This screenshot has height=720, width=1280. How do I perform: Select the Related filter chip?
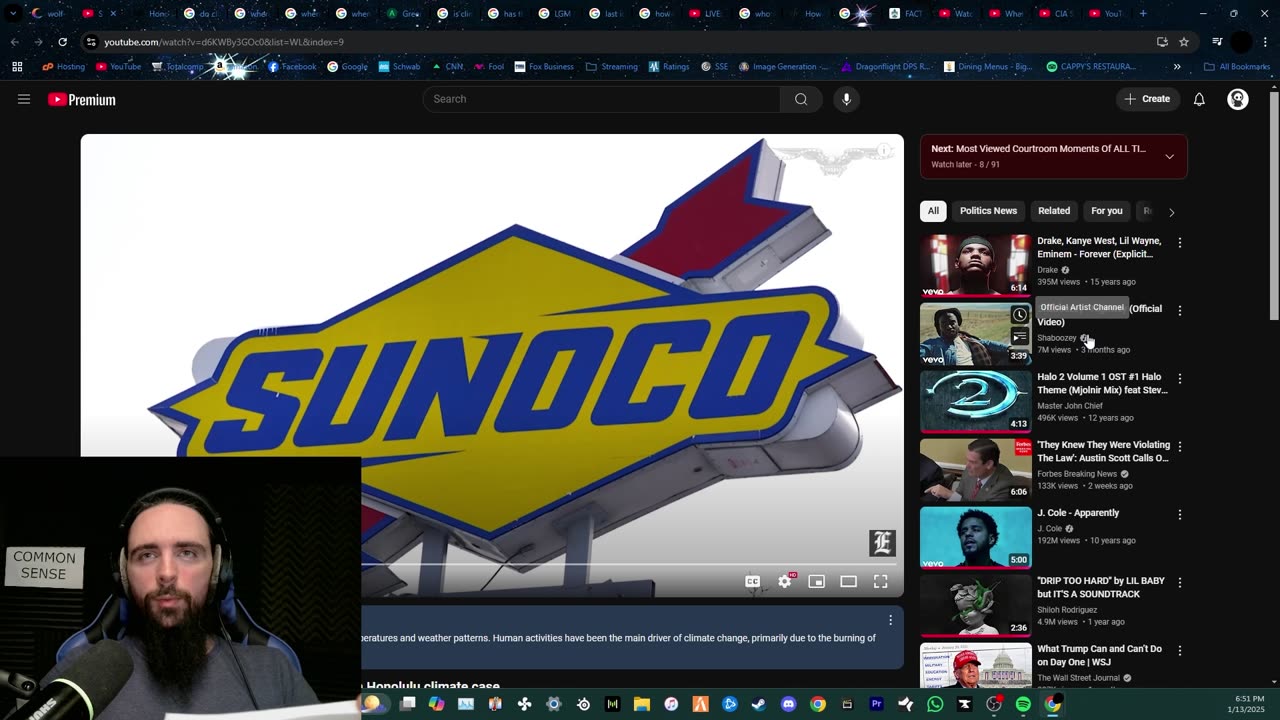[x=1054, y=211]
